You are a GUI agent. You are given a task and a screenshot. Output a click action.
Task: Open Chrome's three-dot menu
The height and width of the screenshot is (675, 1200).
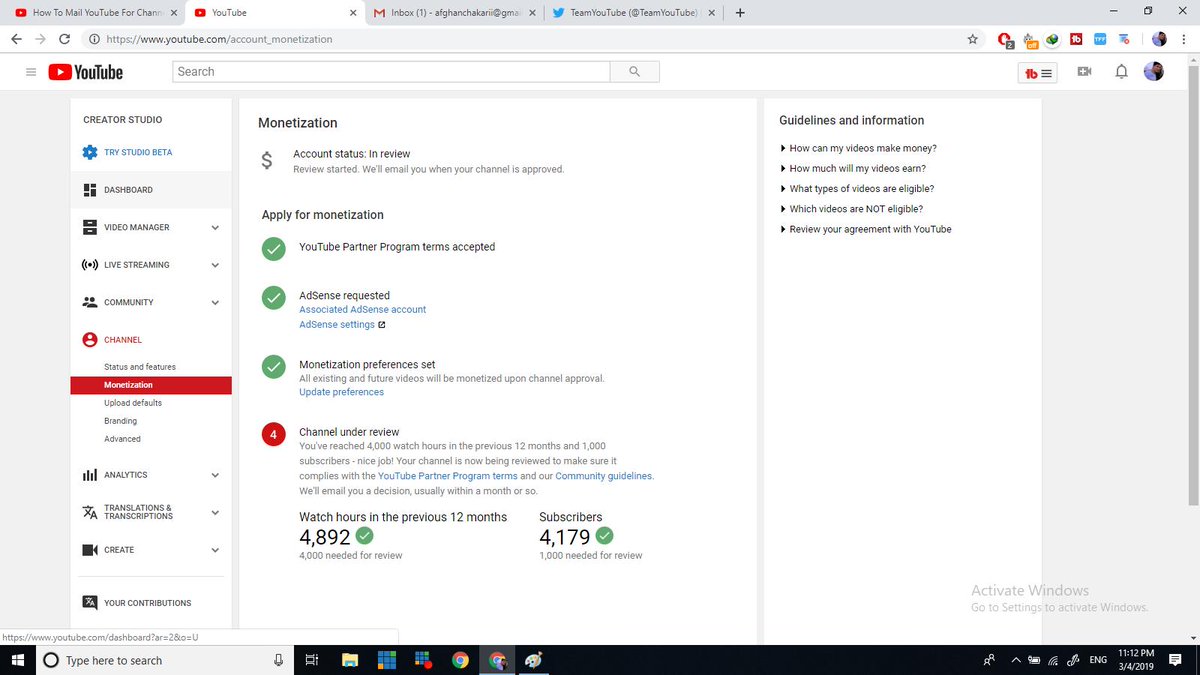pos(1184,39)
